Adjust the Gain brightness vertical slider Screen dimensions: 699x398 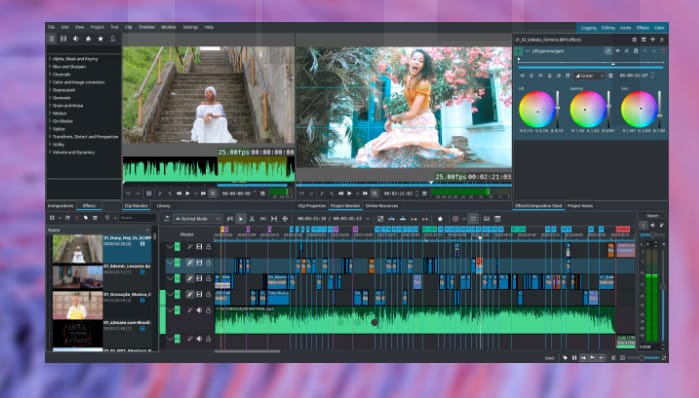pos(660,110)
